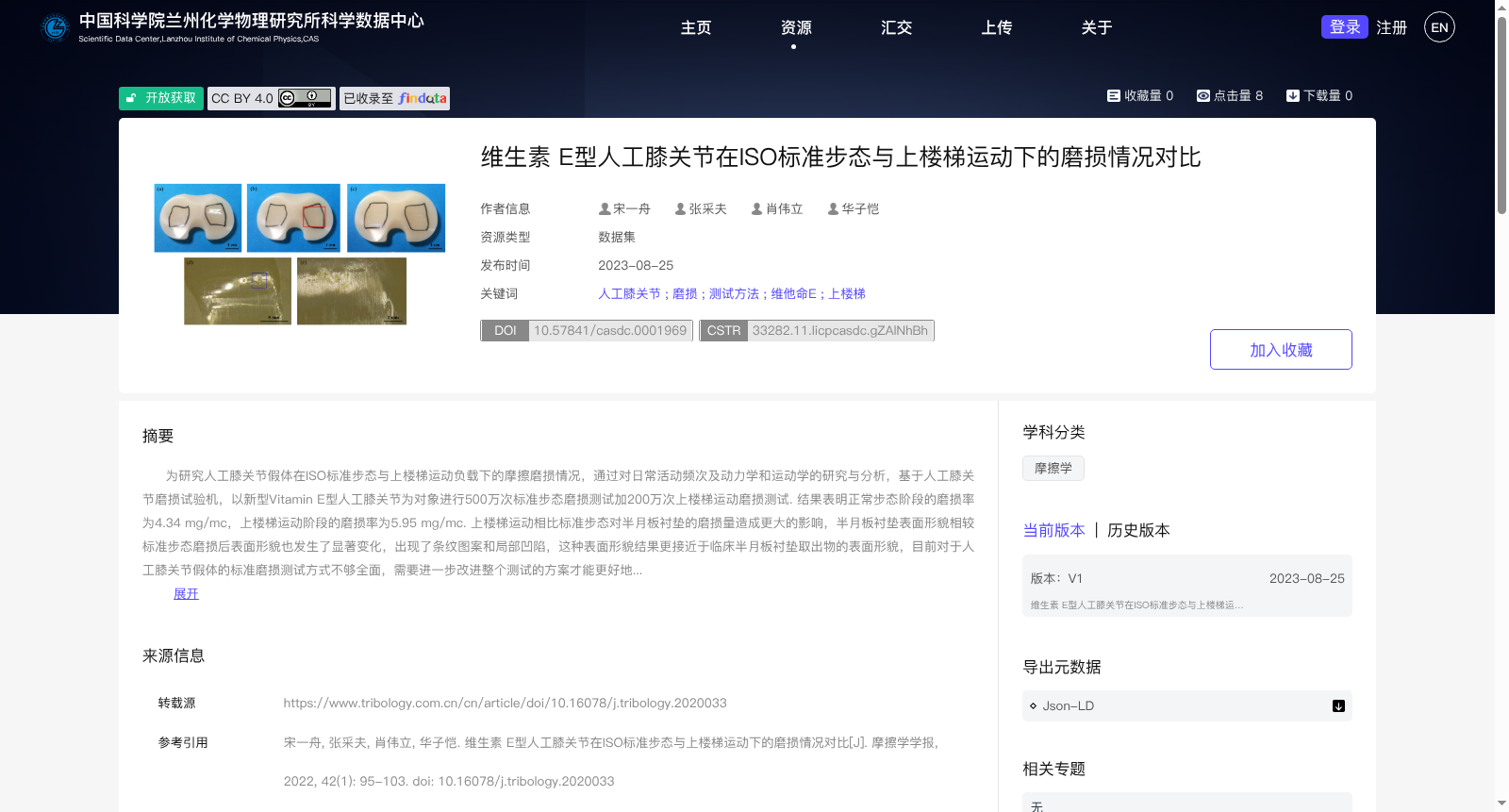Viewport: 1509px width, 812px height.
Task: Click the 收藏量 favorites count icon
Action: click(1113, 95)
